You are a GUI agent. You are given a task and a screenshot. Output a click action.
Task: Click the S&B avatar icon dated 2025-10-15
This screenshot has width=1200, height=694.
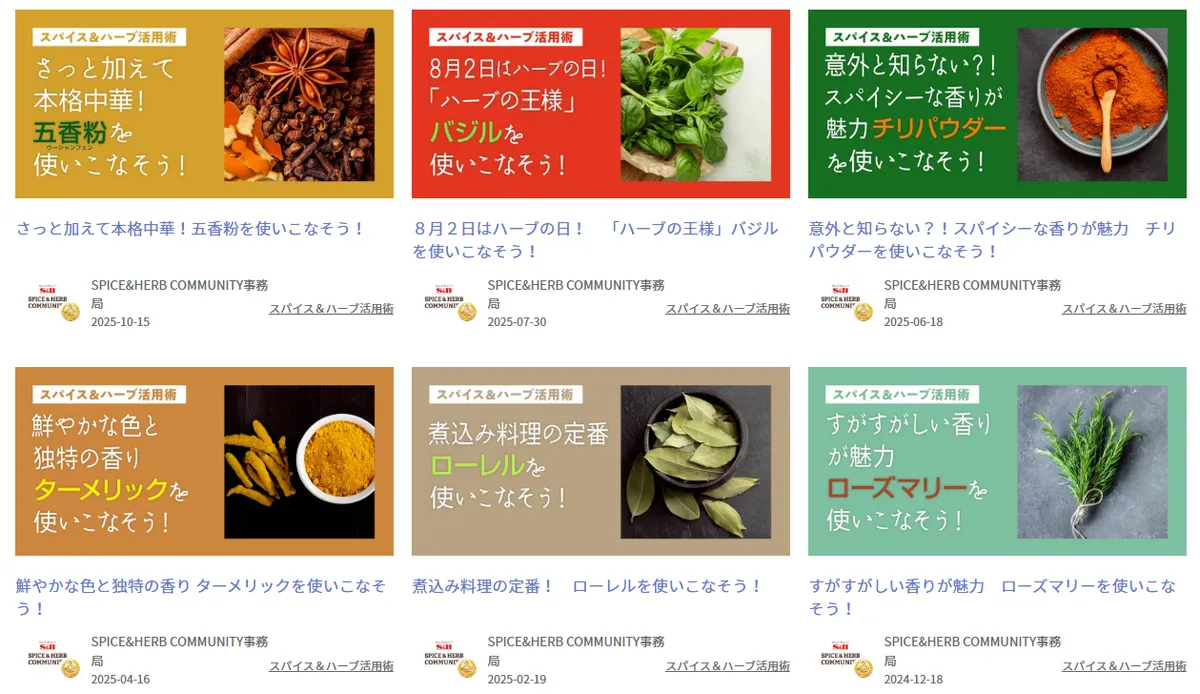pyautogui.click(x=54, y=303)
